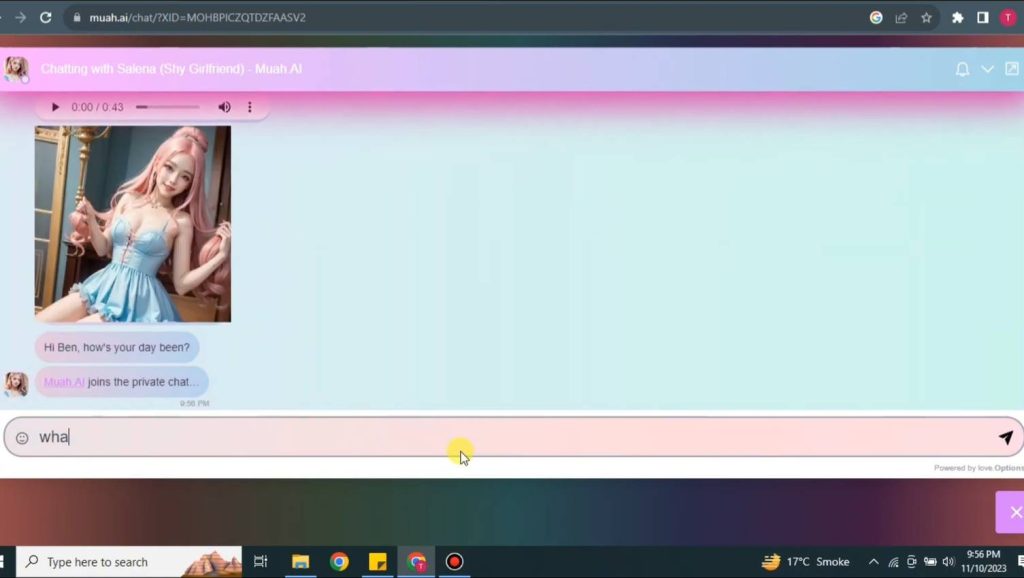Seek on the audio progress slider
1024x578 pixels.
pyautogui.click(x=168, y=107)
